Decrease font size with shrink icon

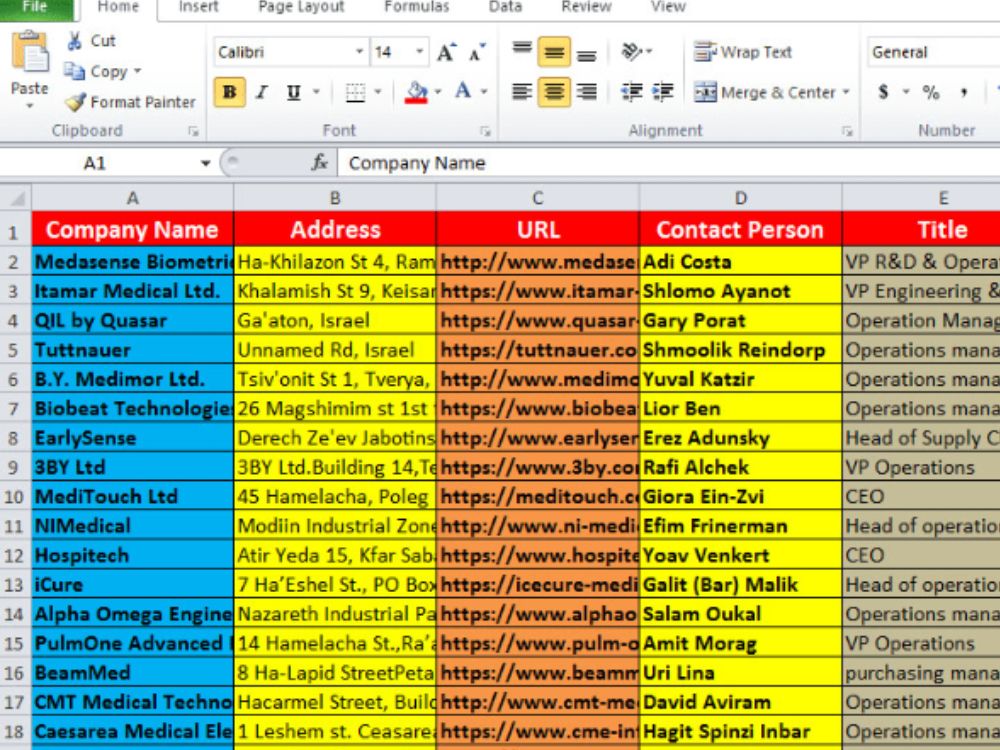pyautogui.click(x=476, y=52)
